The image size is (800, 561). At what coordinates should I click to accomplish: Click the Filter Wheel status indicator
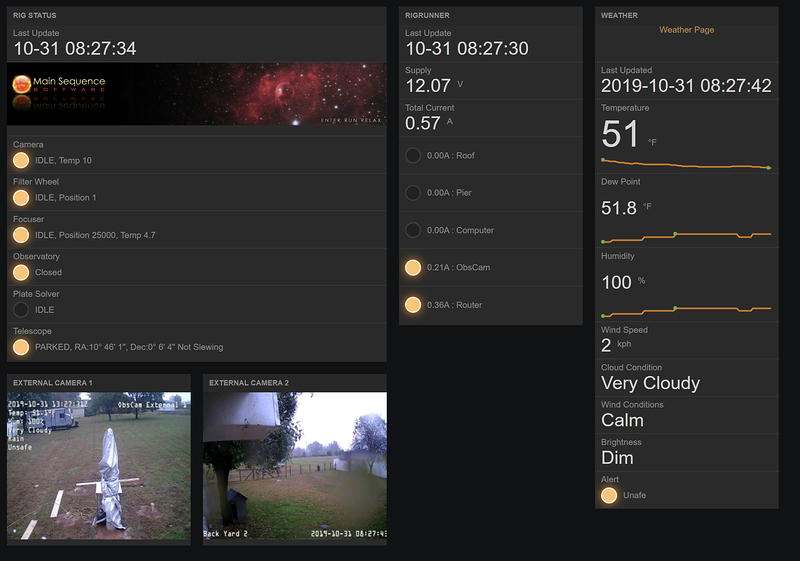click(x=20, y=197)
